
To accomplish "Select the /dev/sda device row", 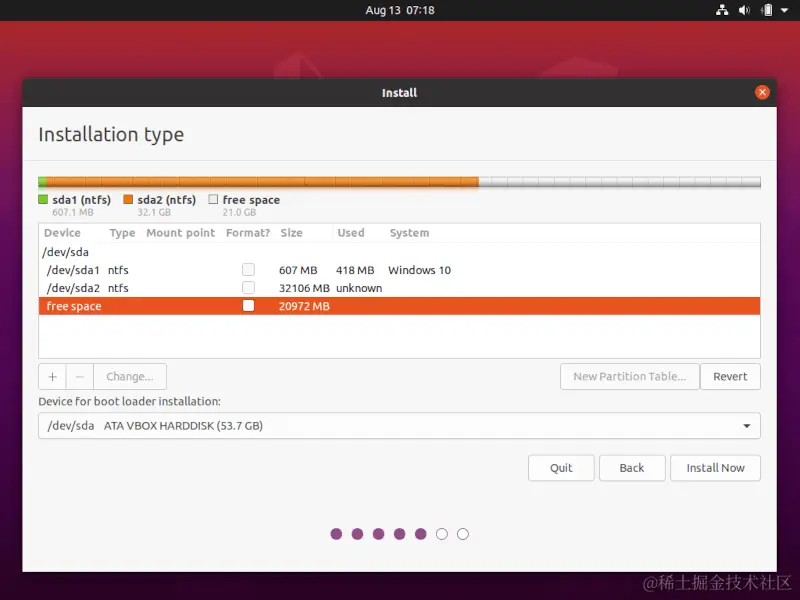I will (399, 252).
